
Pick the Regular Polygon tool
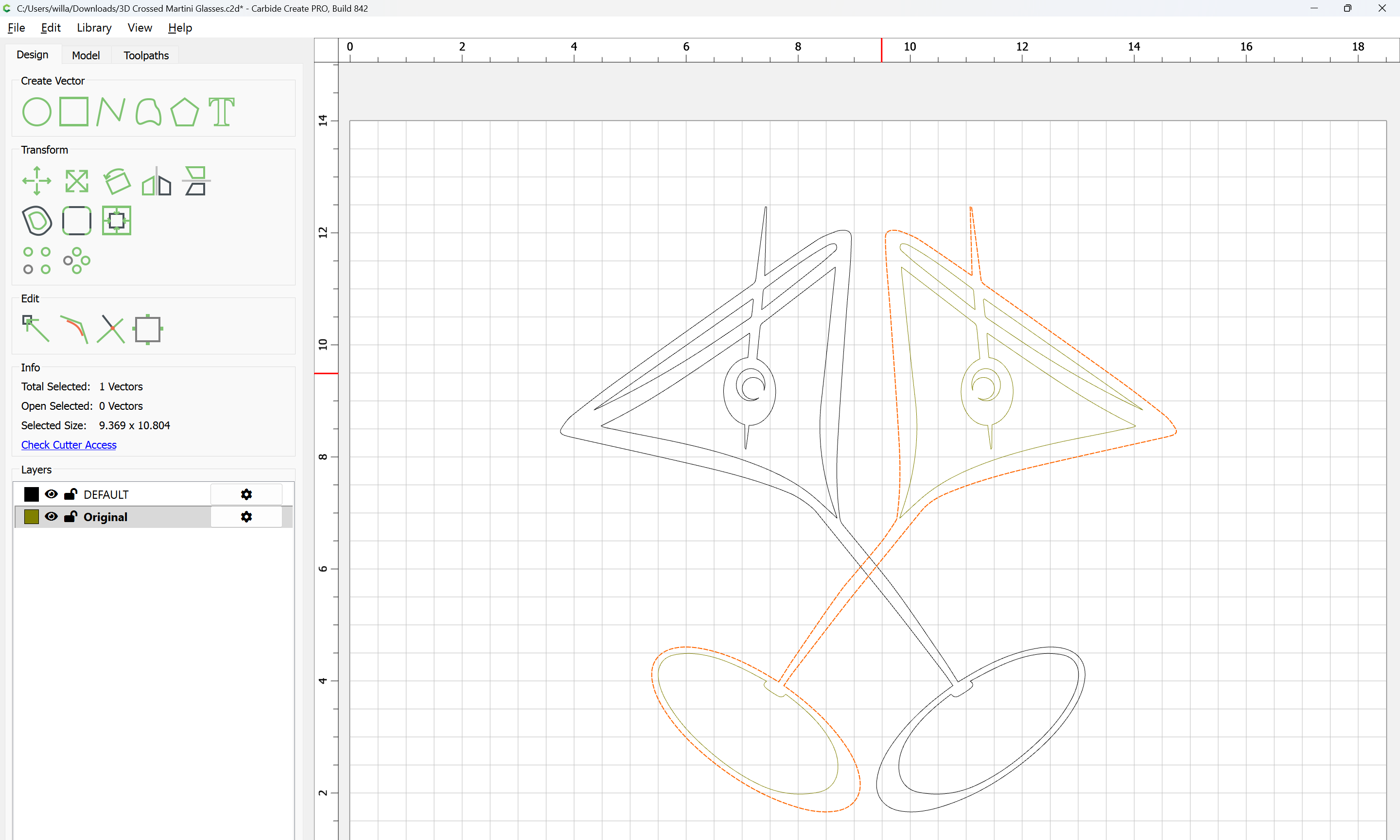[x=184, y=111]
